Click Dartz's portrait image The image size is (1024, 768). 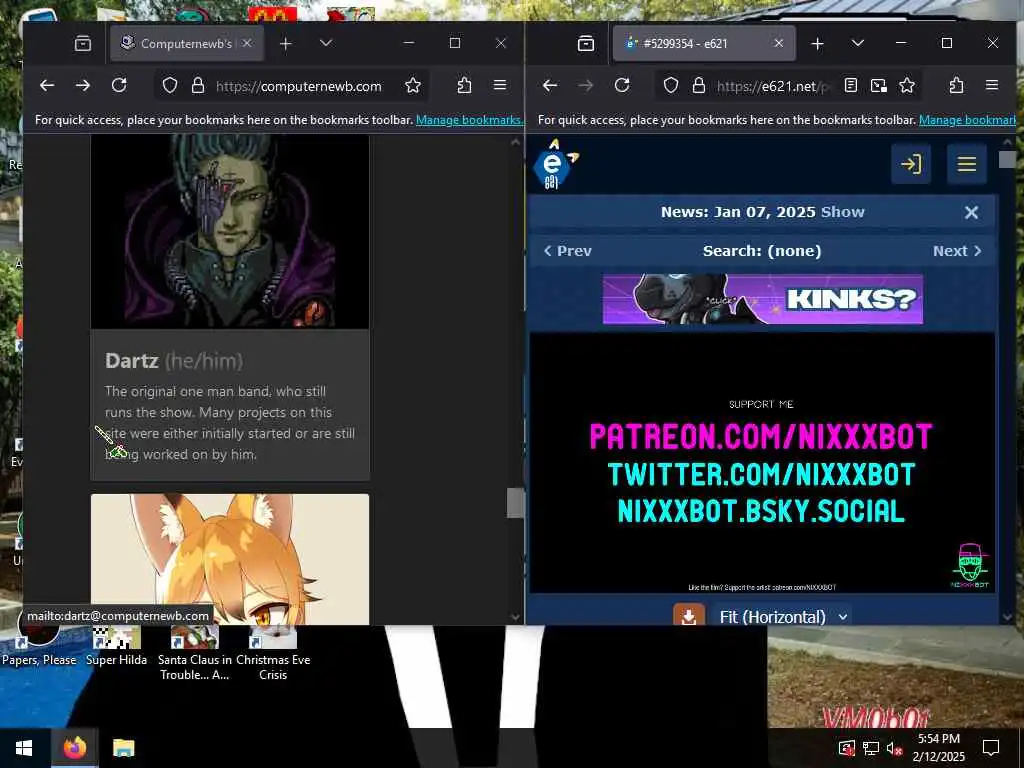[230, 232]
